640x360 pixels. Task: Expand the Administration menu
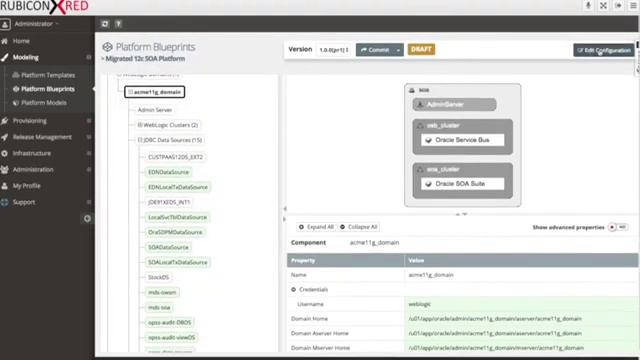(x=33, y=170)
